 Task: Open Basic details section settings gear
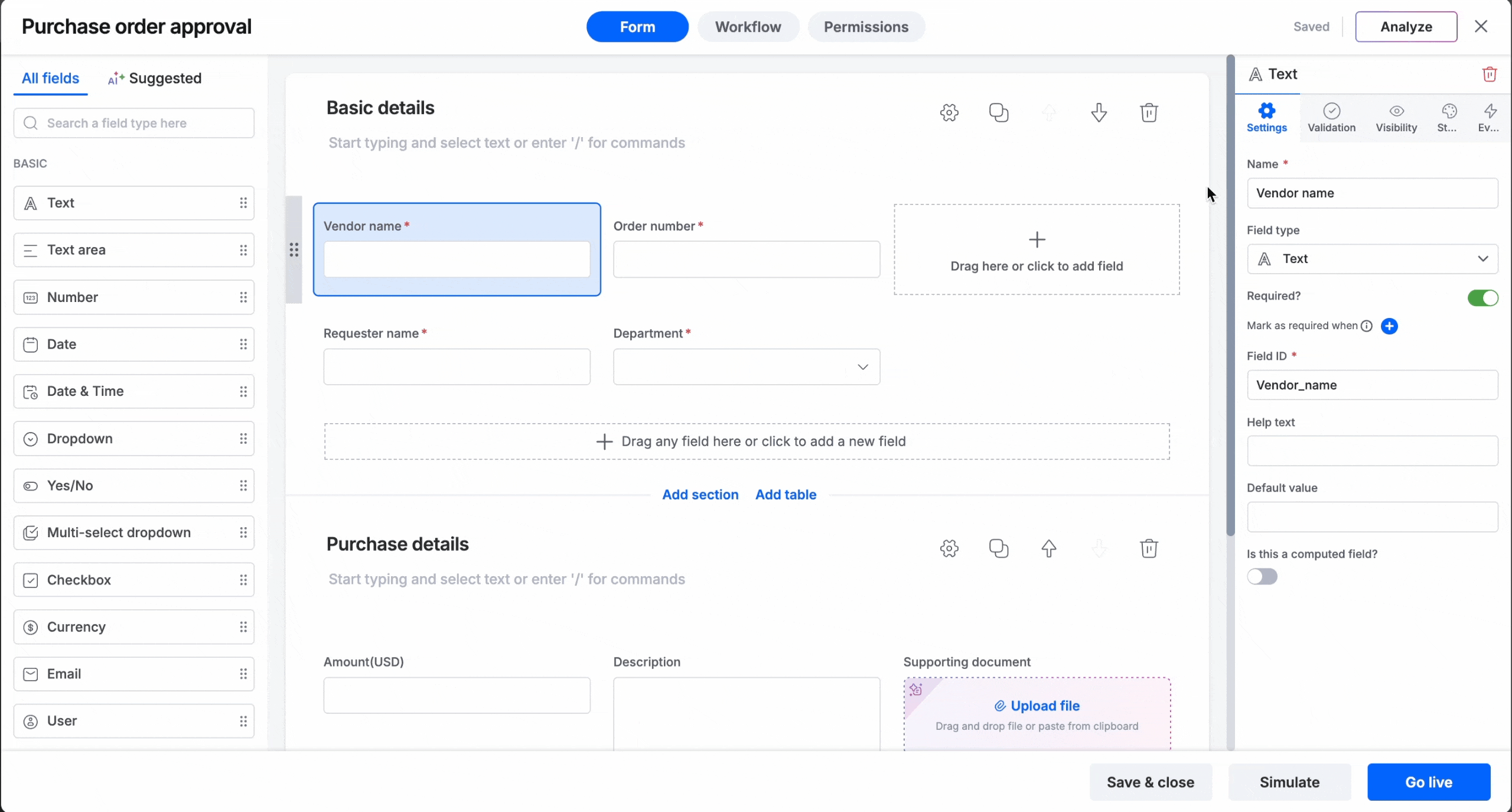tap(949, 112)
